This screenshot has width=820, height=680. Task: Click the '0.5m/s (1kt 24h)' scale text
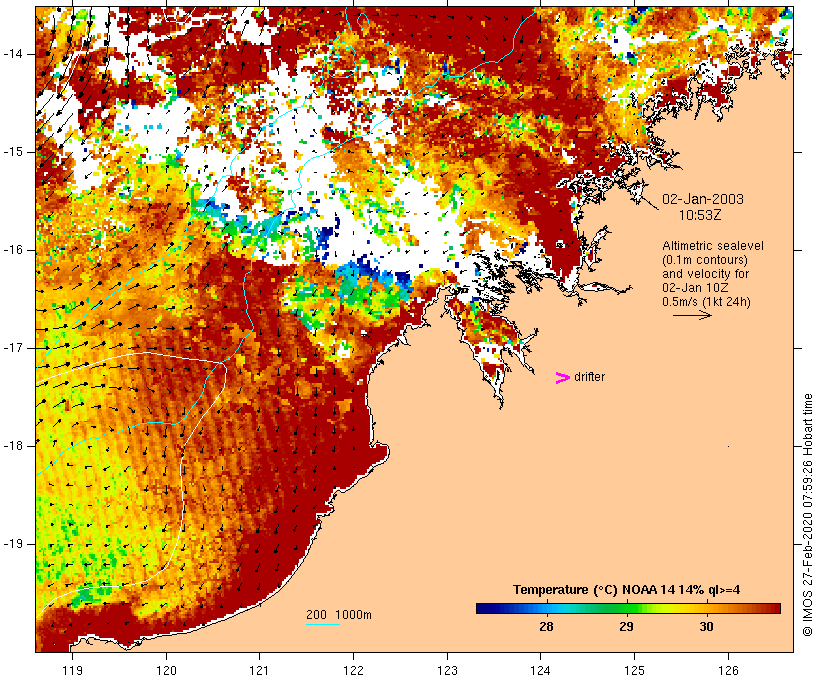pyautogui.click(x=706, y=302)
